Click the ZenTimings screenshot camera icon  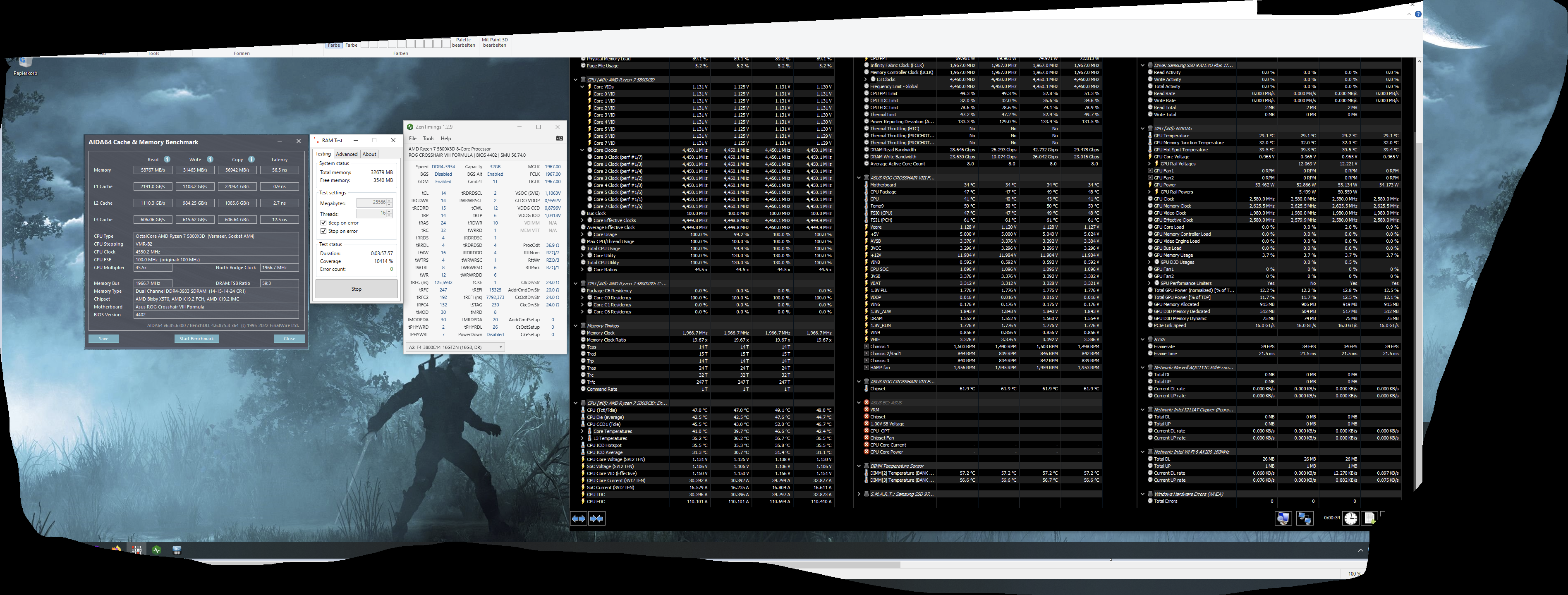click(559, 138)
